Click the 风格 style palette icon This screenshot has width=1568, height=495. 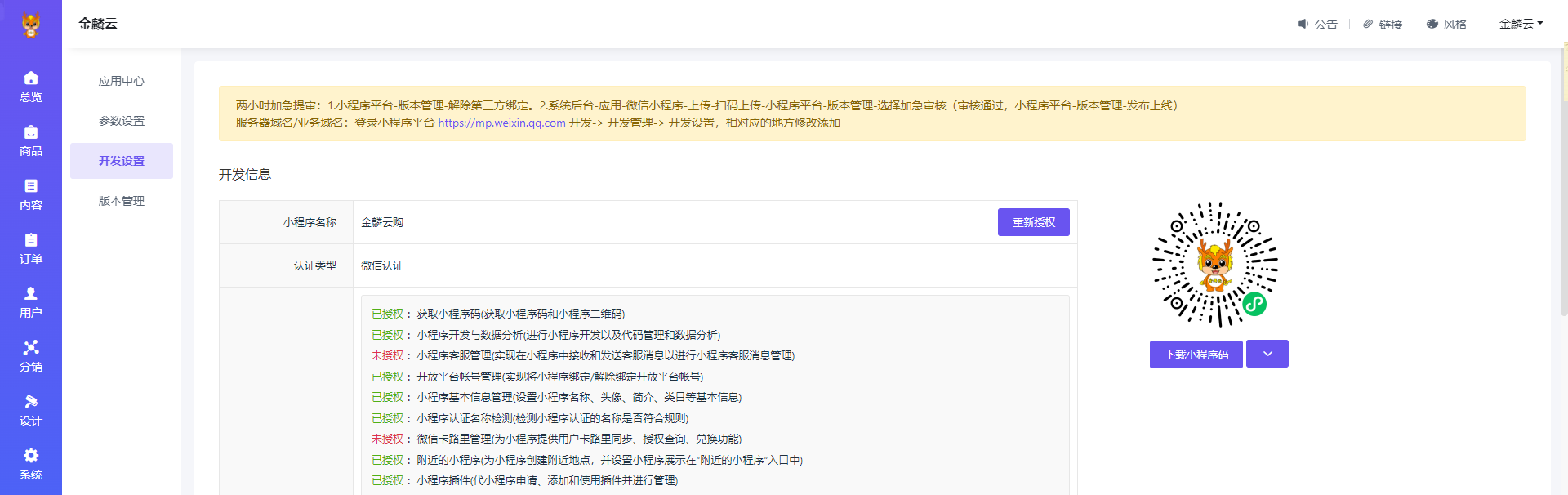(x=1432, y=24)
